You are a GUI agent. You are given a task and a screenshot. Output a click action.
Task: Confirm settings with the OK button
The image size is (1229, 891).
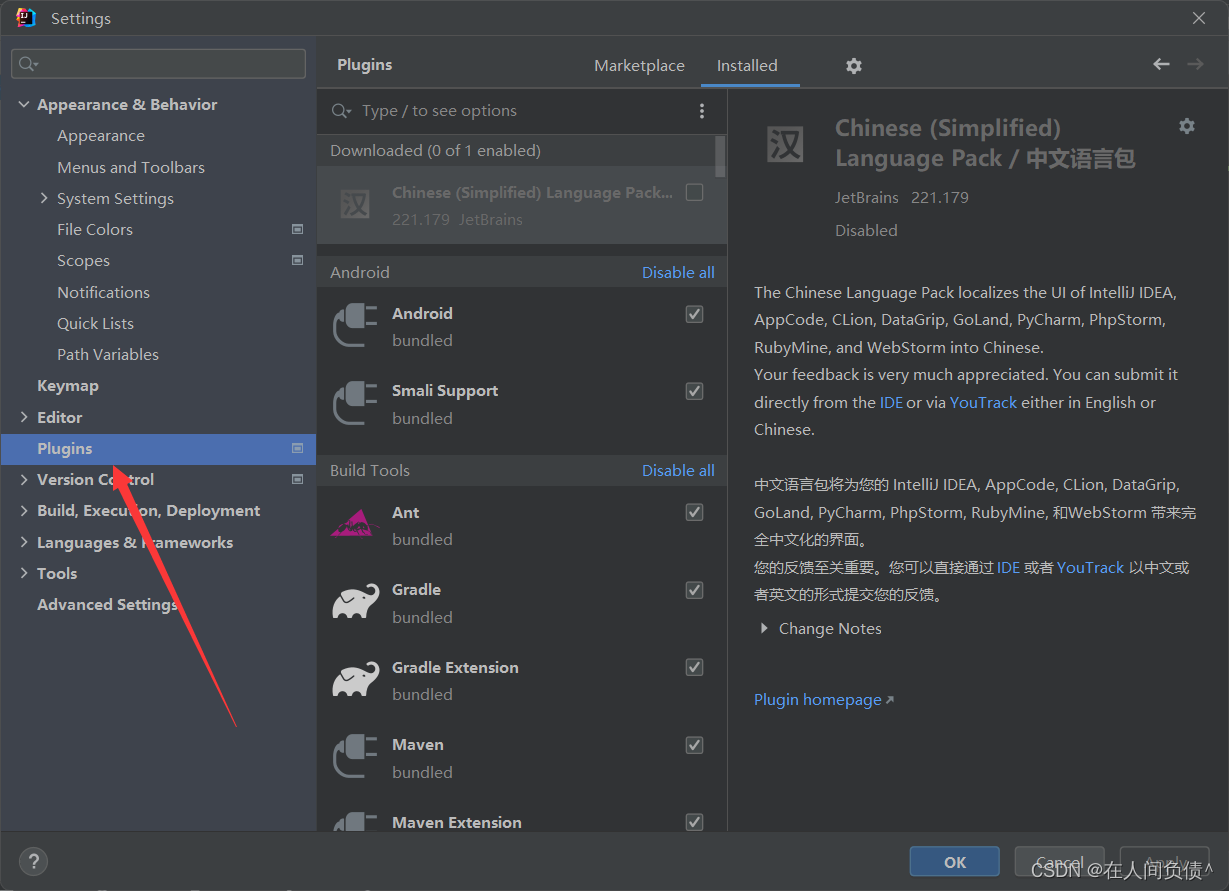[x=955, y=862]
